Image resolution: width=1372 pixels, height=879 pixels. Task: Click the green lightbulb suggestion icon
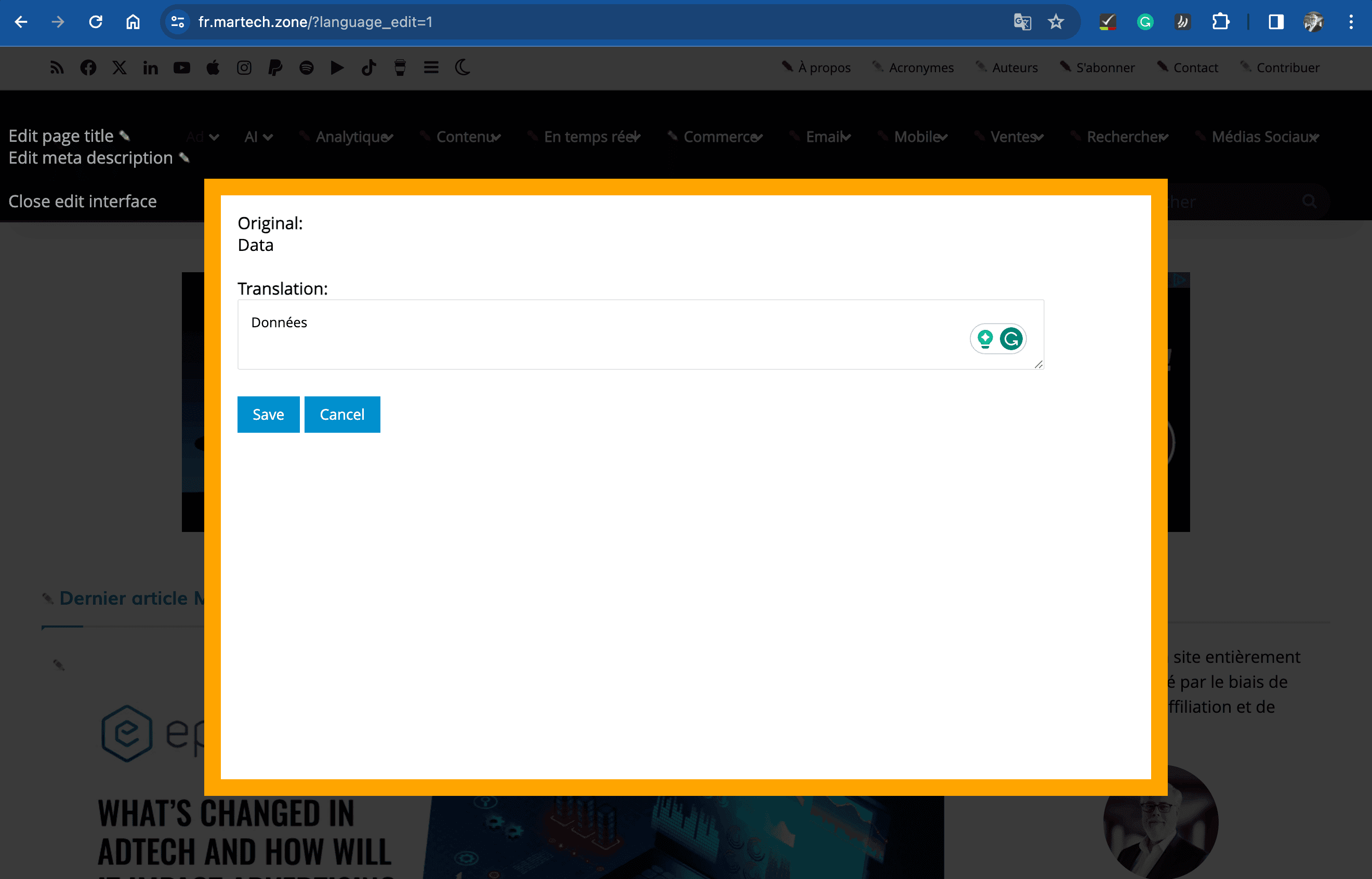click(x=985, y=339)
